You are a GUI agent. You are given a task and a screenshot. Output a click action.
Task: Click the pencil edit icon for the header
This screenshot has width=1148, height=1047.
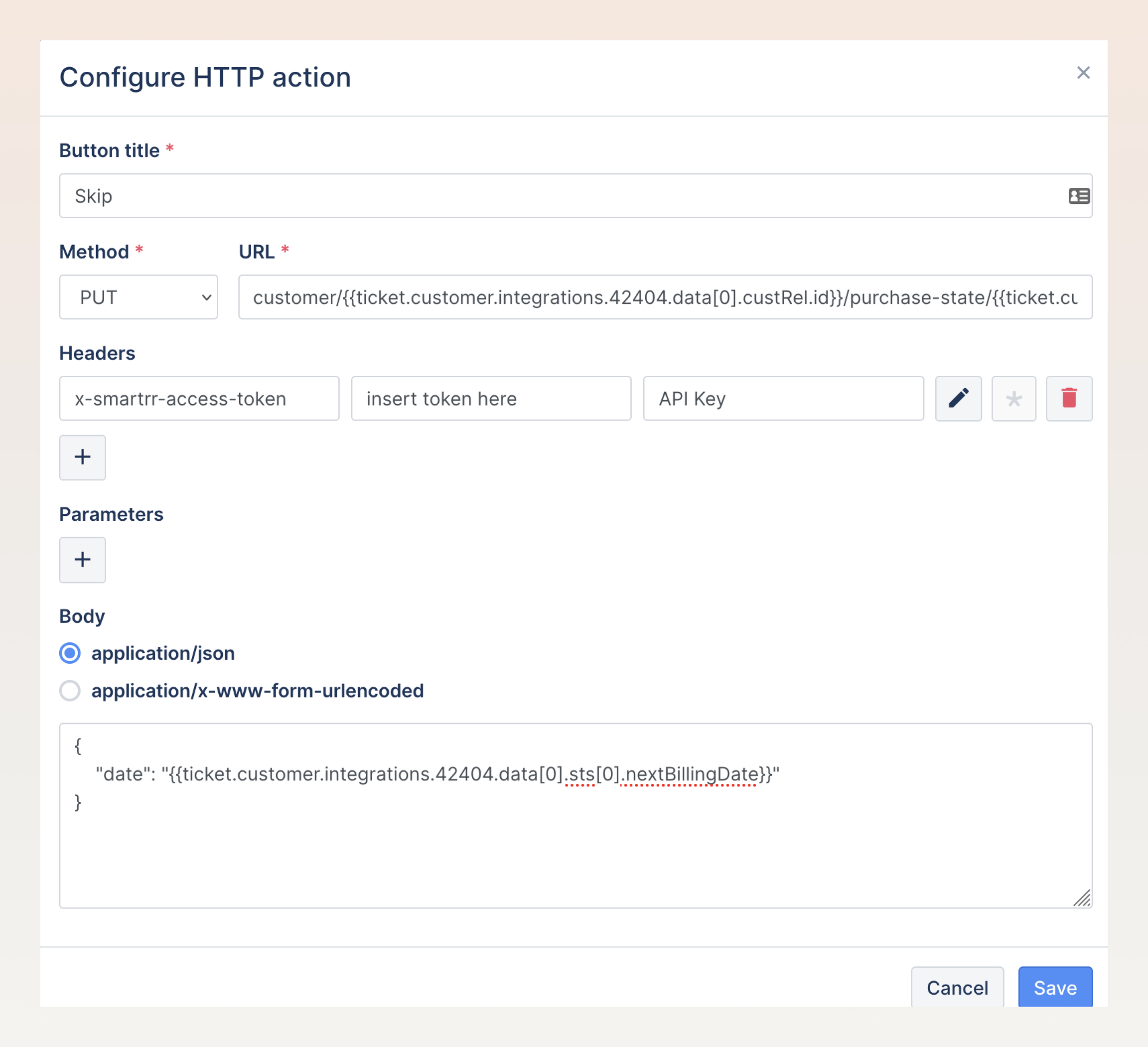point(958,399)
